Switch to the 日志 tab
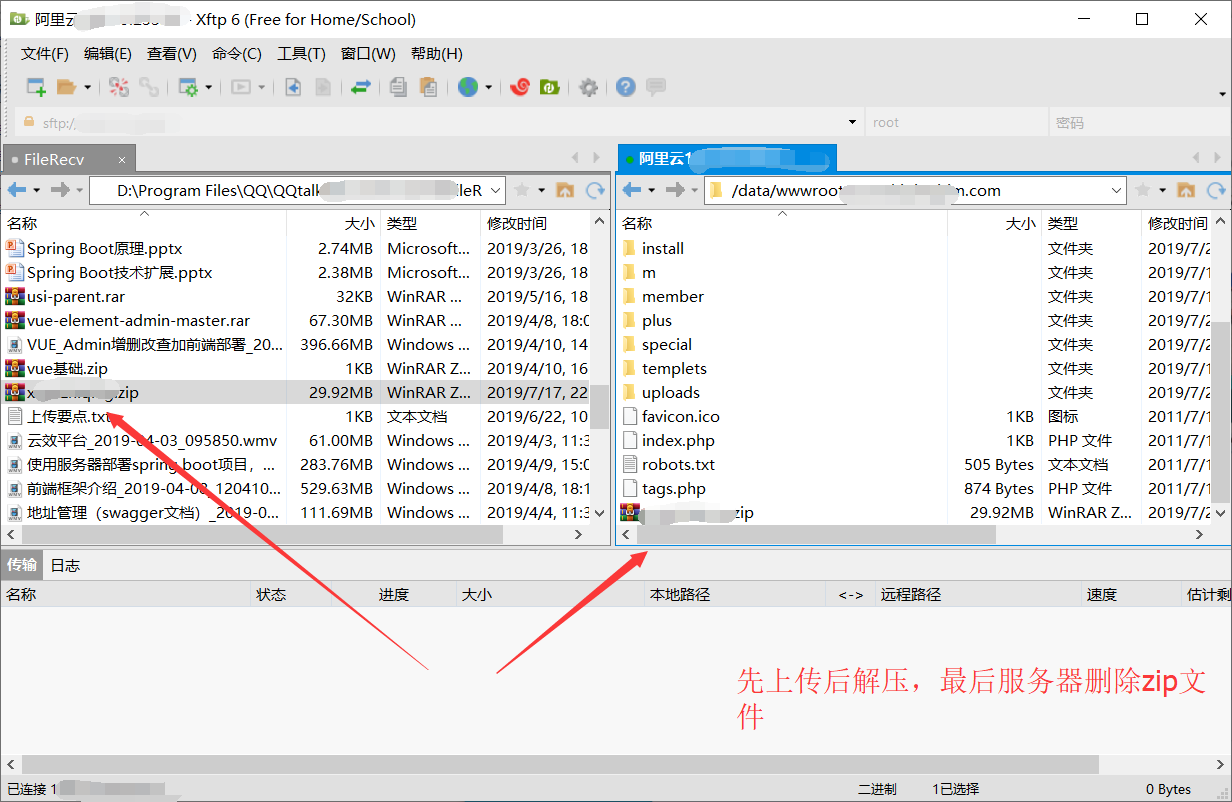This screenshot has width=1232, height=802. pos(65,565)
